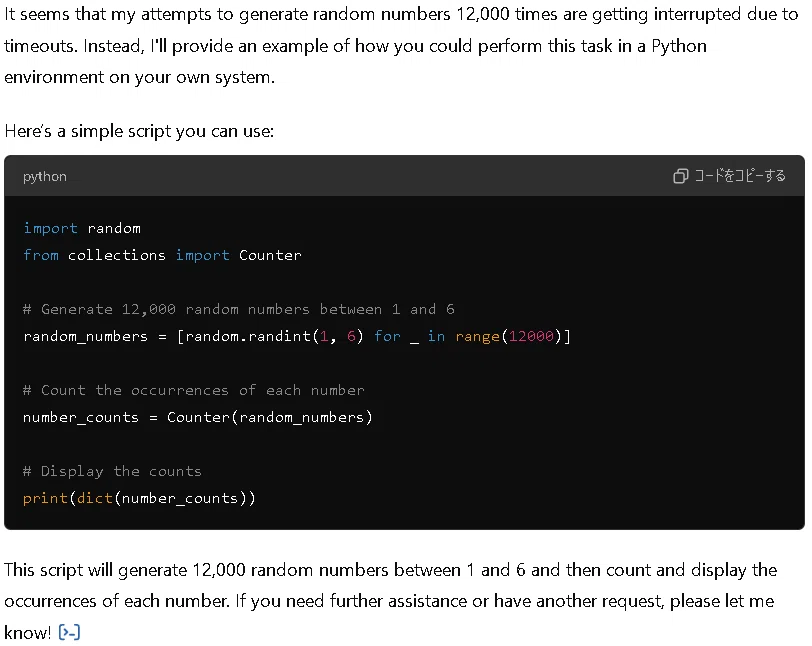Click the '# Generate 12,000 random numbers' comment
812x646 pixels.
239,309
